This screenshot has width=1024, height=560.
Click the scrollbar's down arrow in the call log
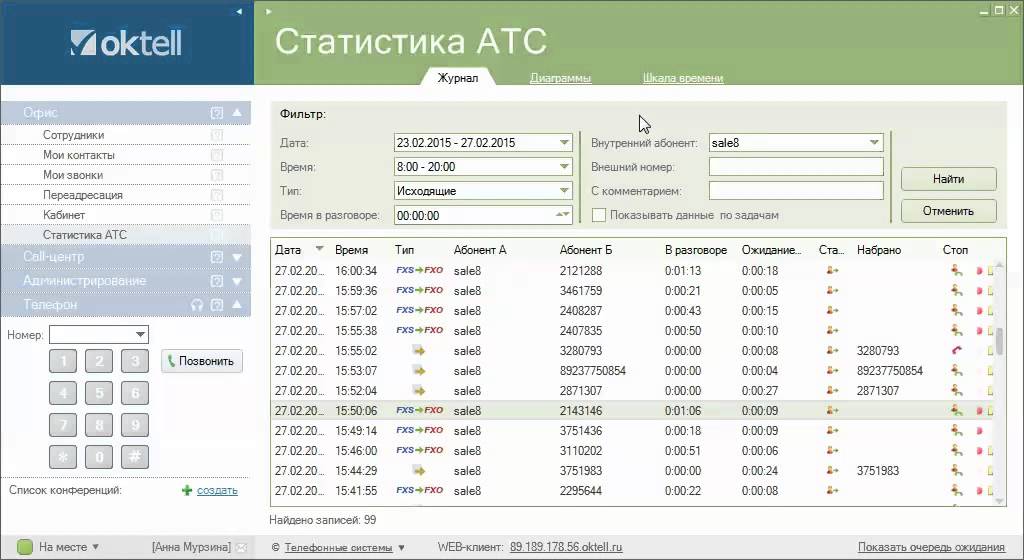[999, 501]
